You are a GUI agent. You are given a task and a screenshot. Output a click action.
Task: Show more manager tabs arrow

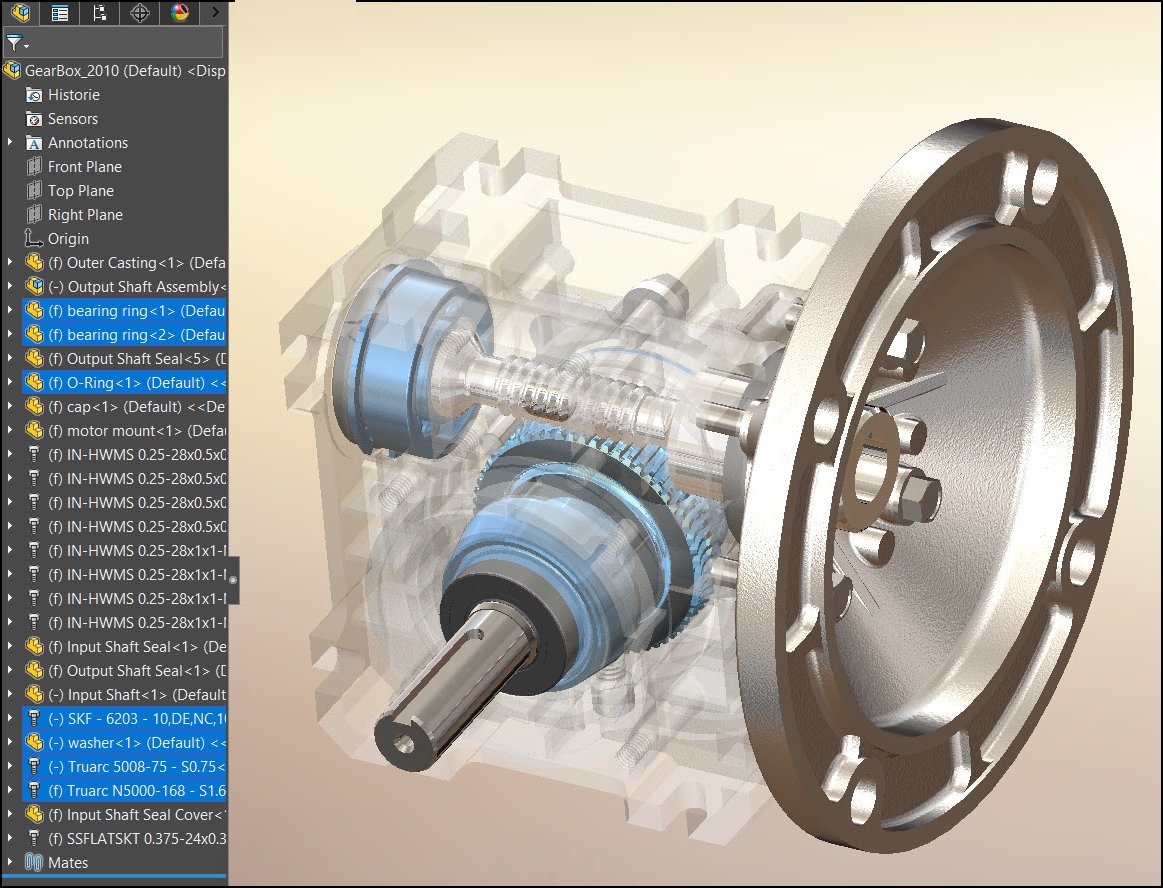[215, 12]
